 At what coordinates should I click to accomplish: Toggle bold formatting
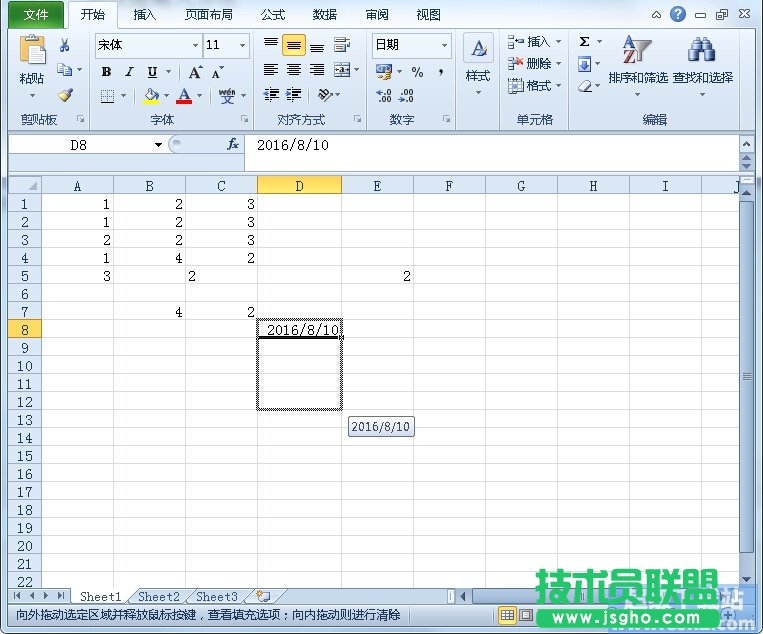[106, 72]
